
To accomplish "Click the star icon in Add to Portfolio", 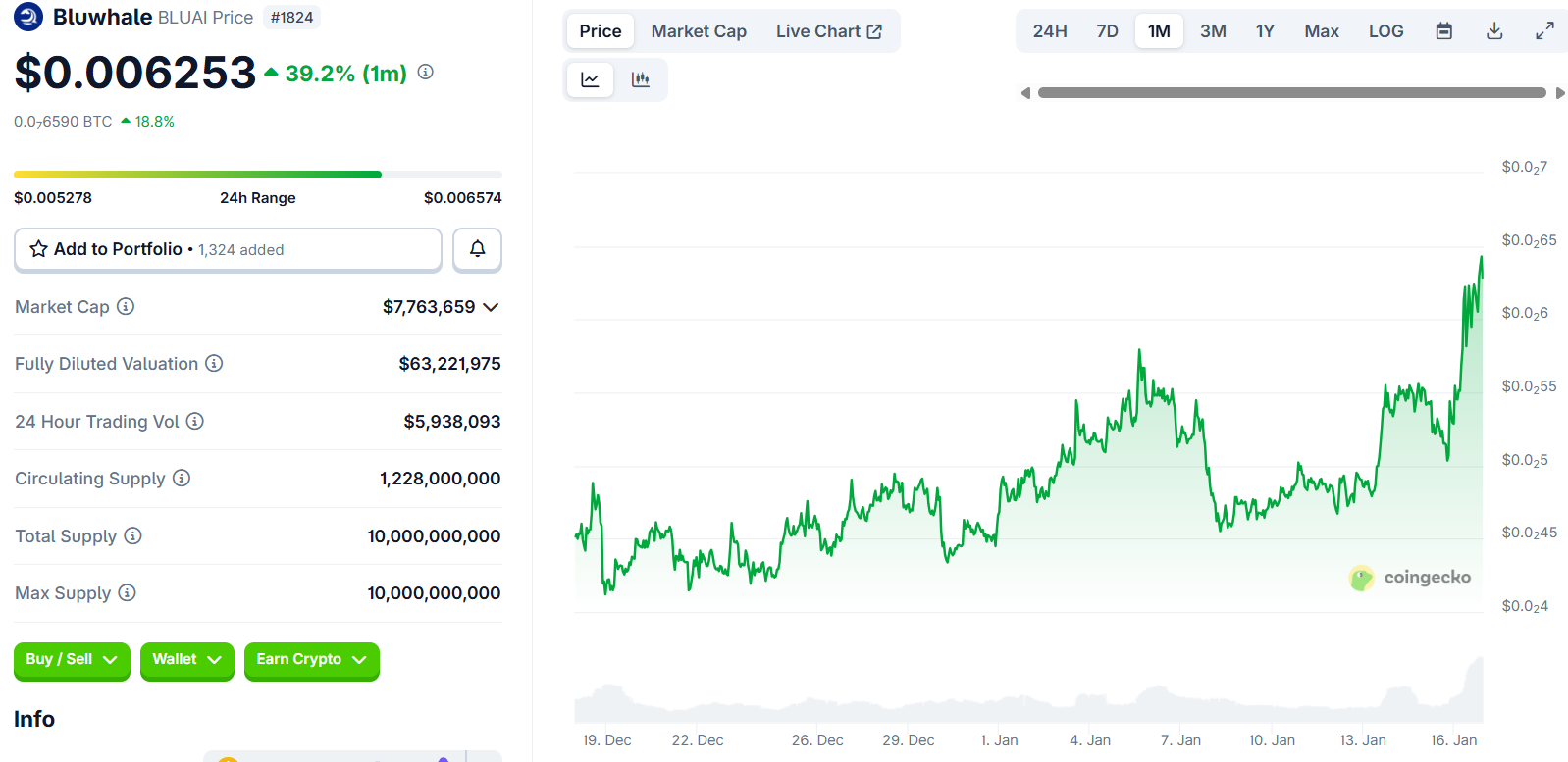I will 38,249.
